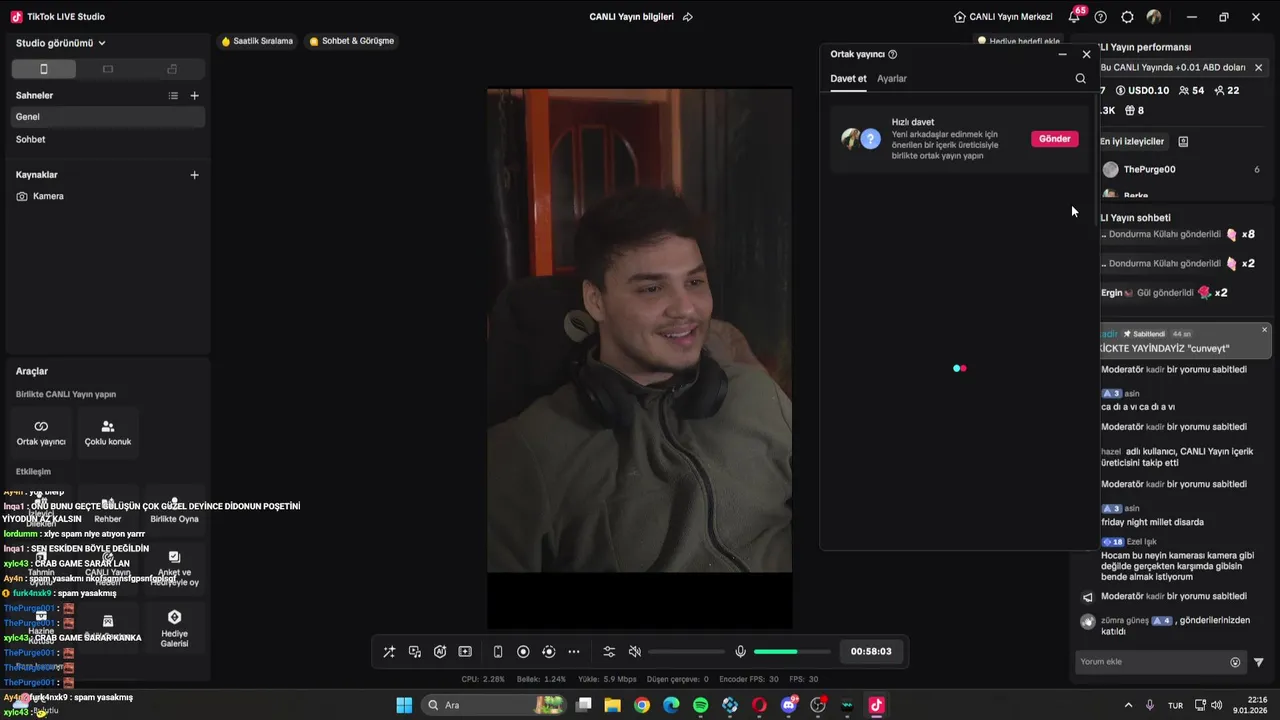Open the Ortak yayıncı tool
The height and width of the screenshot is (720, 1280).
(x=41, y=432)
